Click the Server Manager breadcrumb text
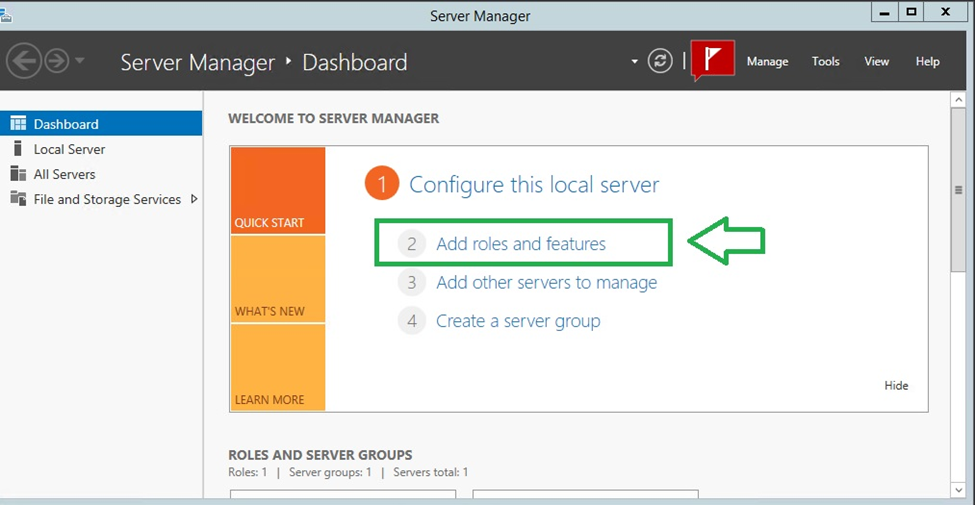The width and height of the screenshot is (975, 505). tap(198, 62)
